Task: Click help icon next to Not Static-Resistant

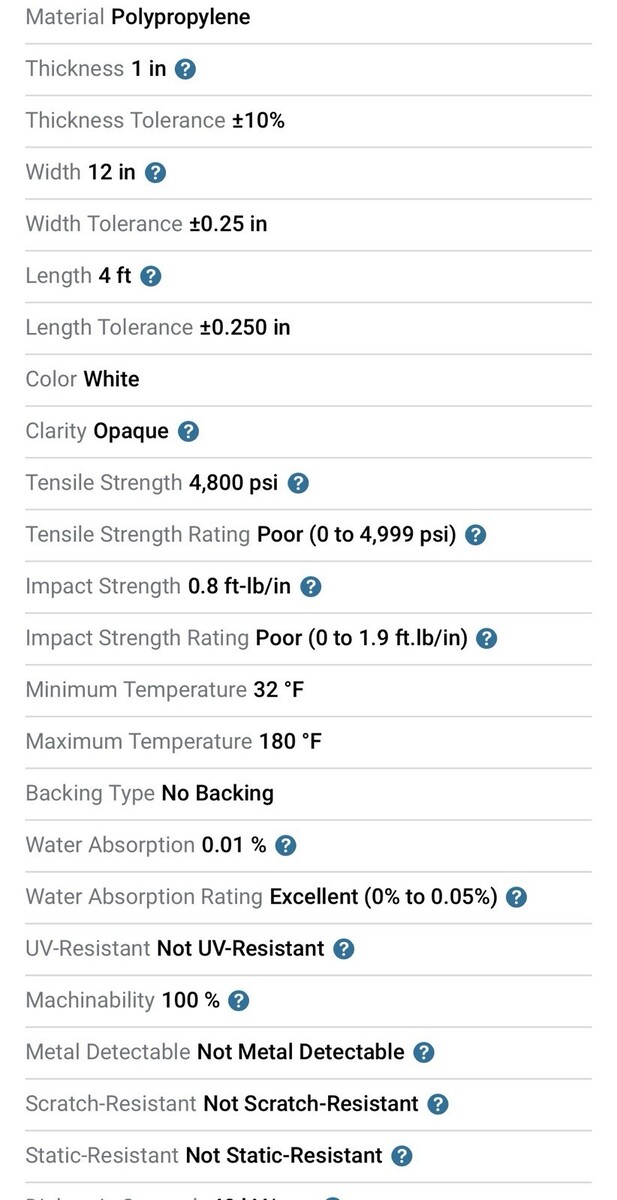Action: click(x=402, y=1156)
